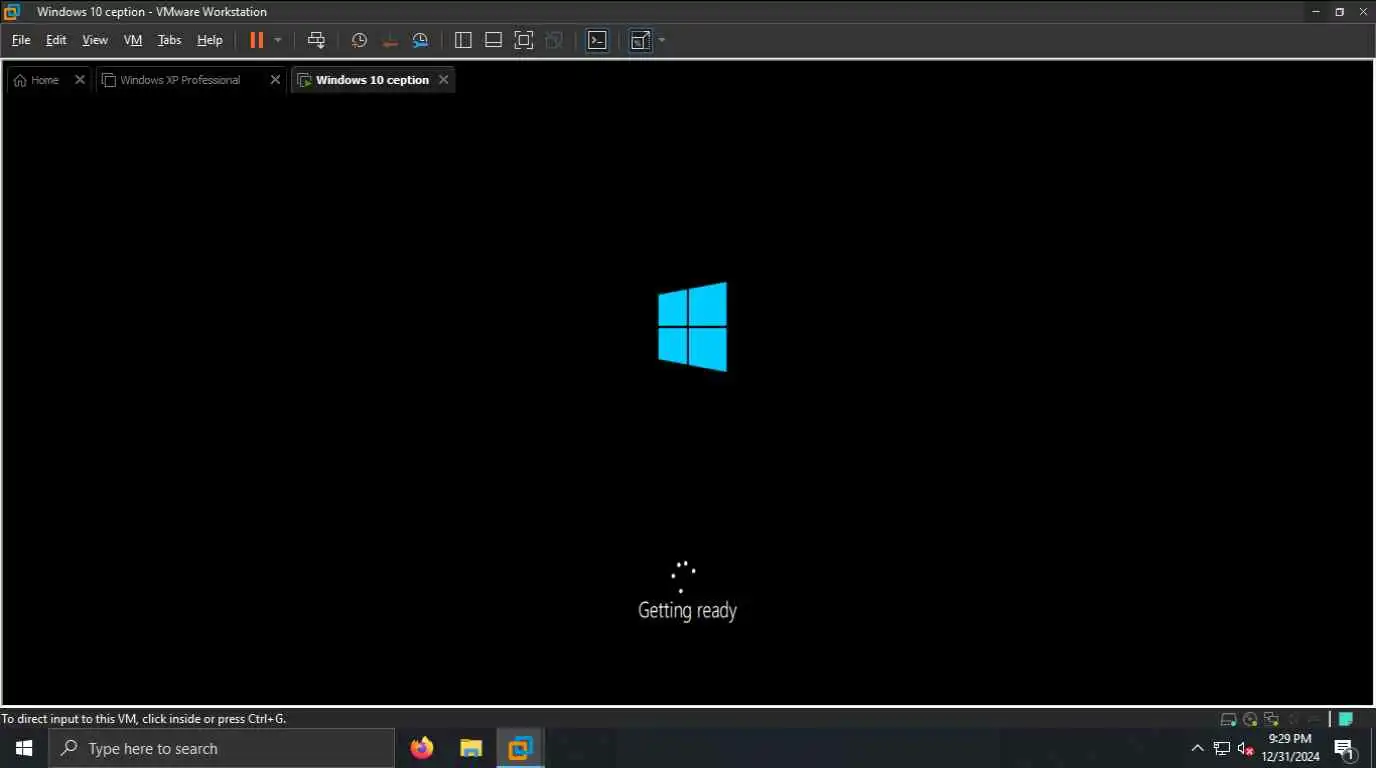This screenshot has width=1376, height=768.
Task: Take a snapshot of this virtual machine
Action: [x=359, y=40]
